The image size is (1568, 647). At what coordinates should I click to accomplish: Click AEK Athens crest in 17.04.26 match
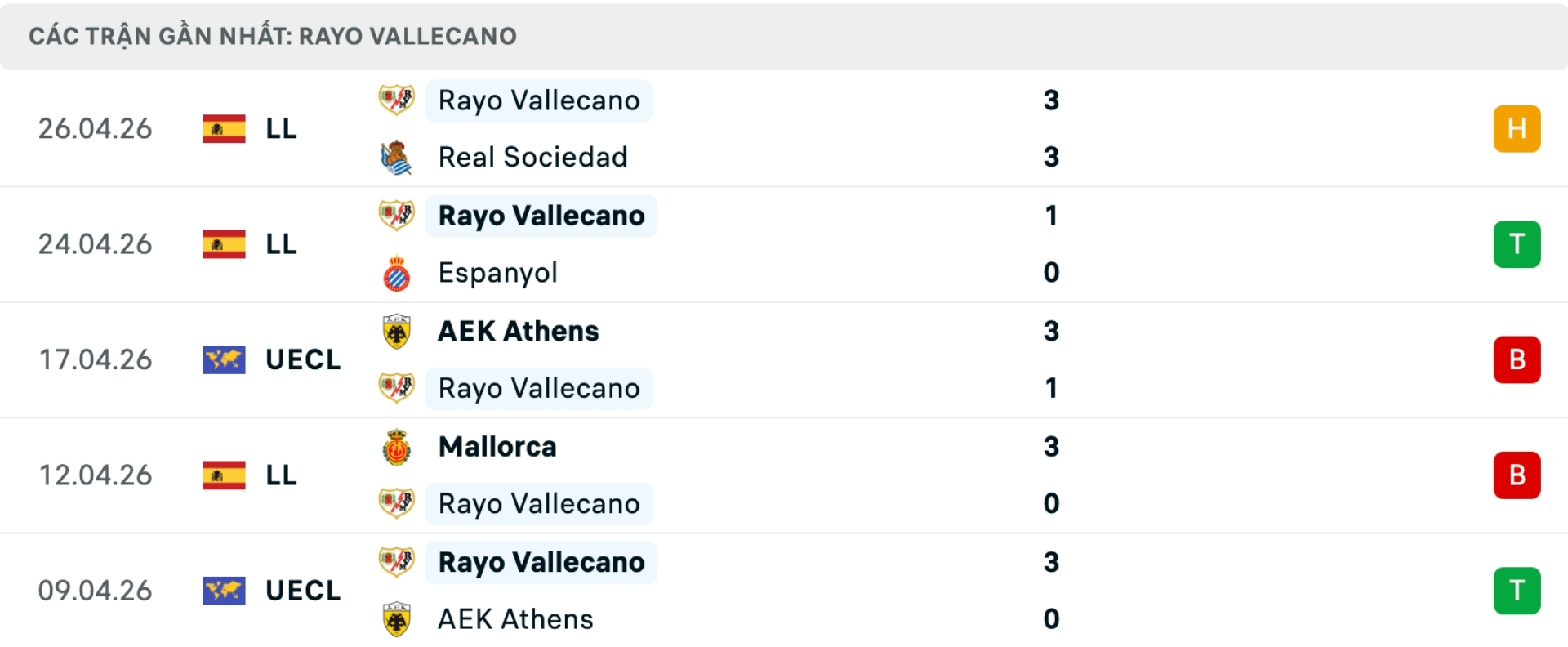pos(397,332)
